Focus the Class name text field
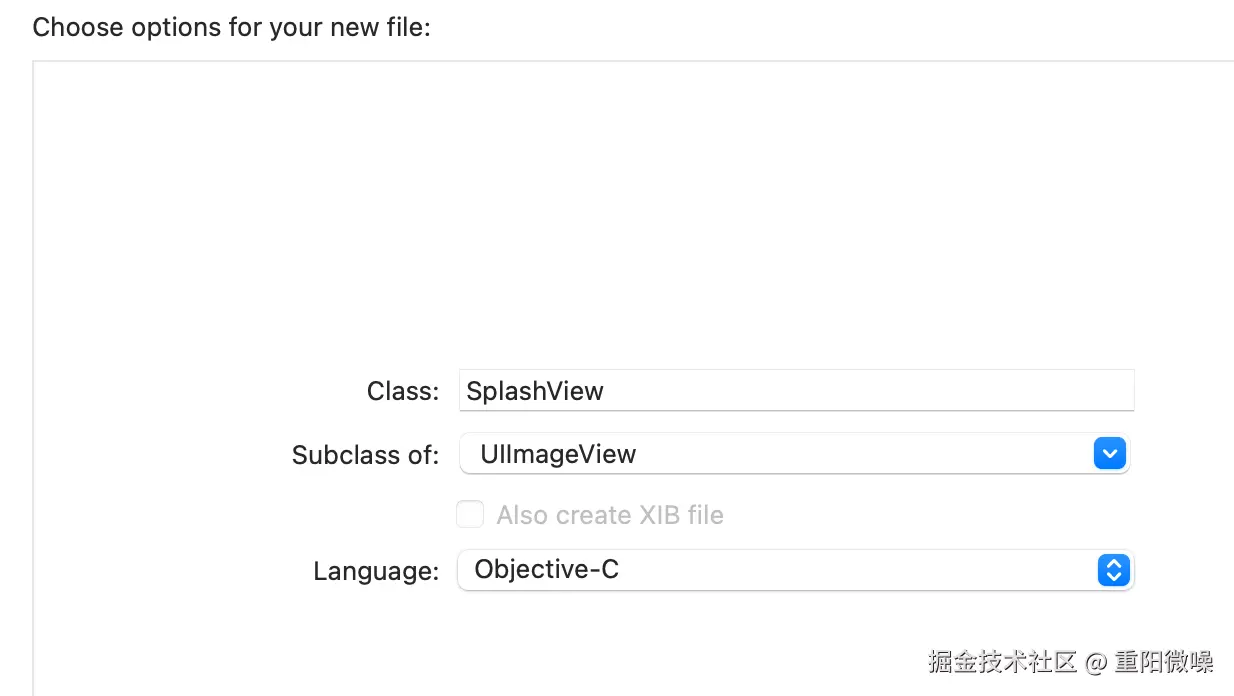Image resolution: width=1234 pixels, height=696 pixels. tap(796, 390)
